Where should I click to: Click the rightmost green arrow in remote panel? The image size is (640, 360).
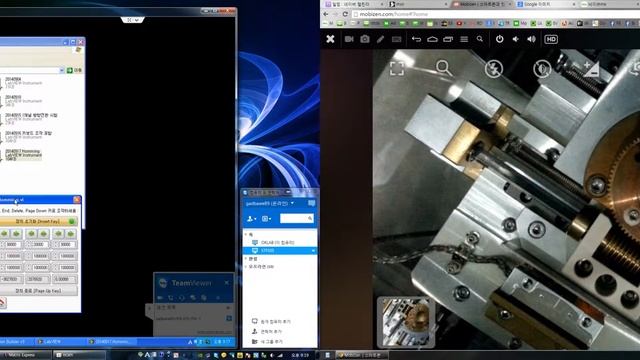pyautogui.click(x=70, y=234)
